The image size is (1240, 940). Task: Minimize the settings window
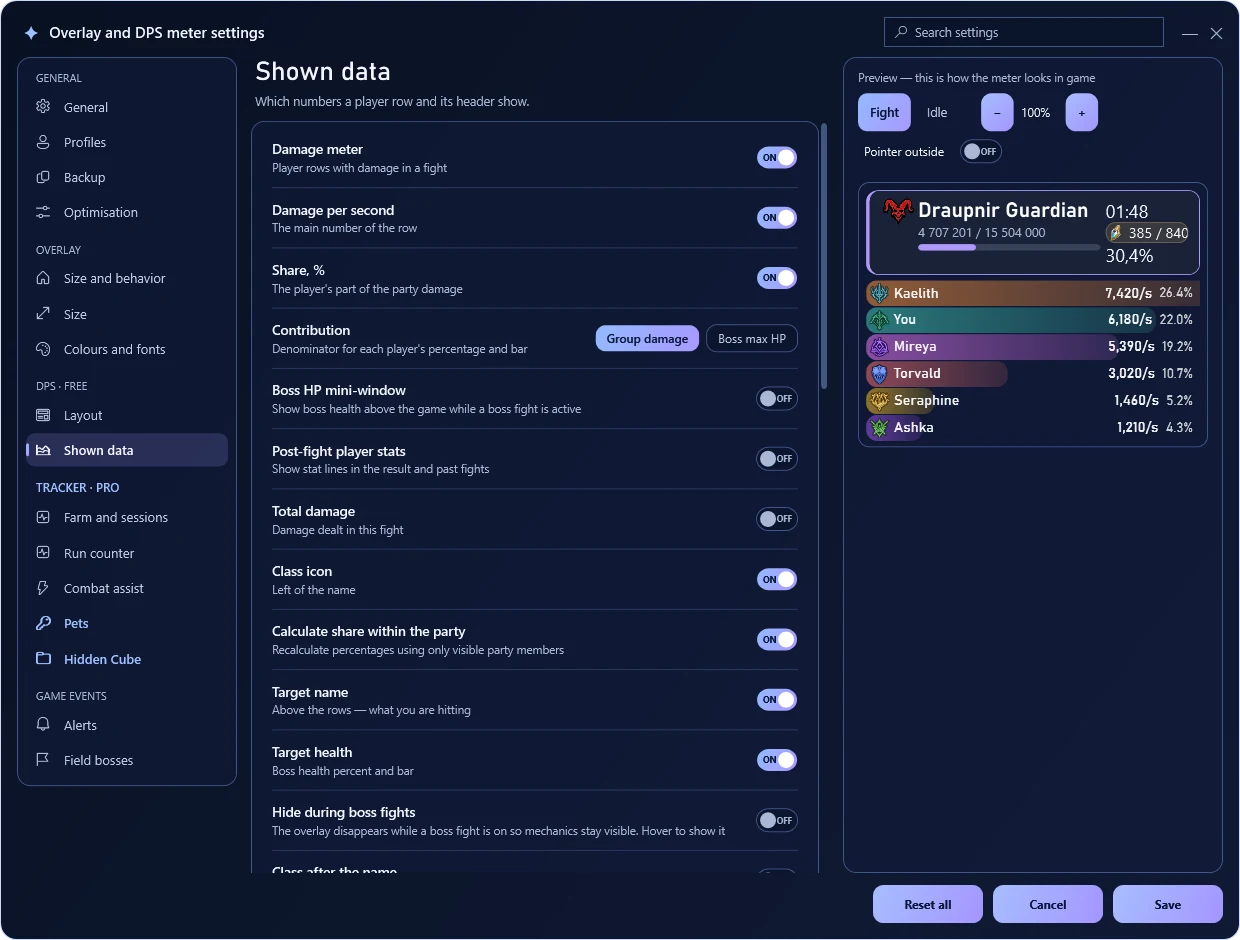click(1190, 33)
